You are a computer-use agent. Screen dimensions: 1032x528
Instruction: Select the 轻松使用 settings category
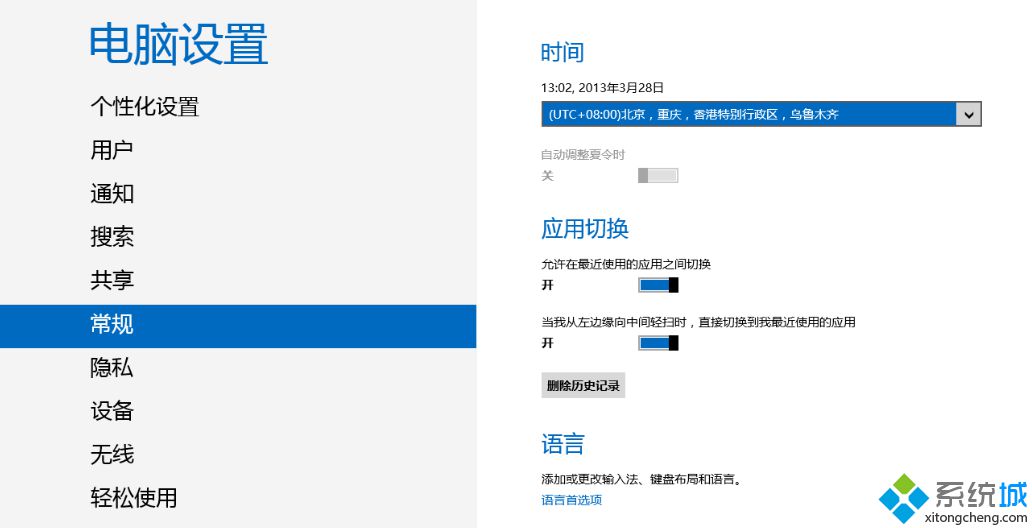(134, 498)
